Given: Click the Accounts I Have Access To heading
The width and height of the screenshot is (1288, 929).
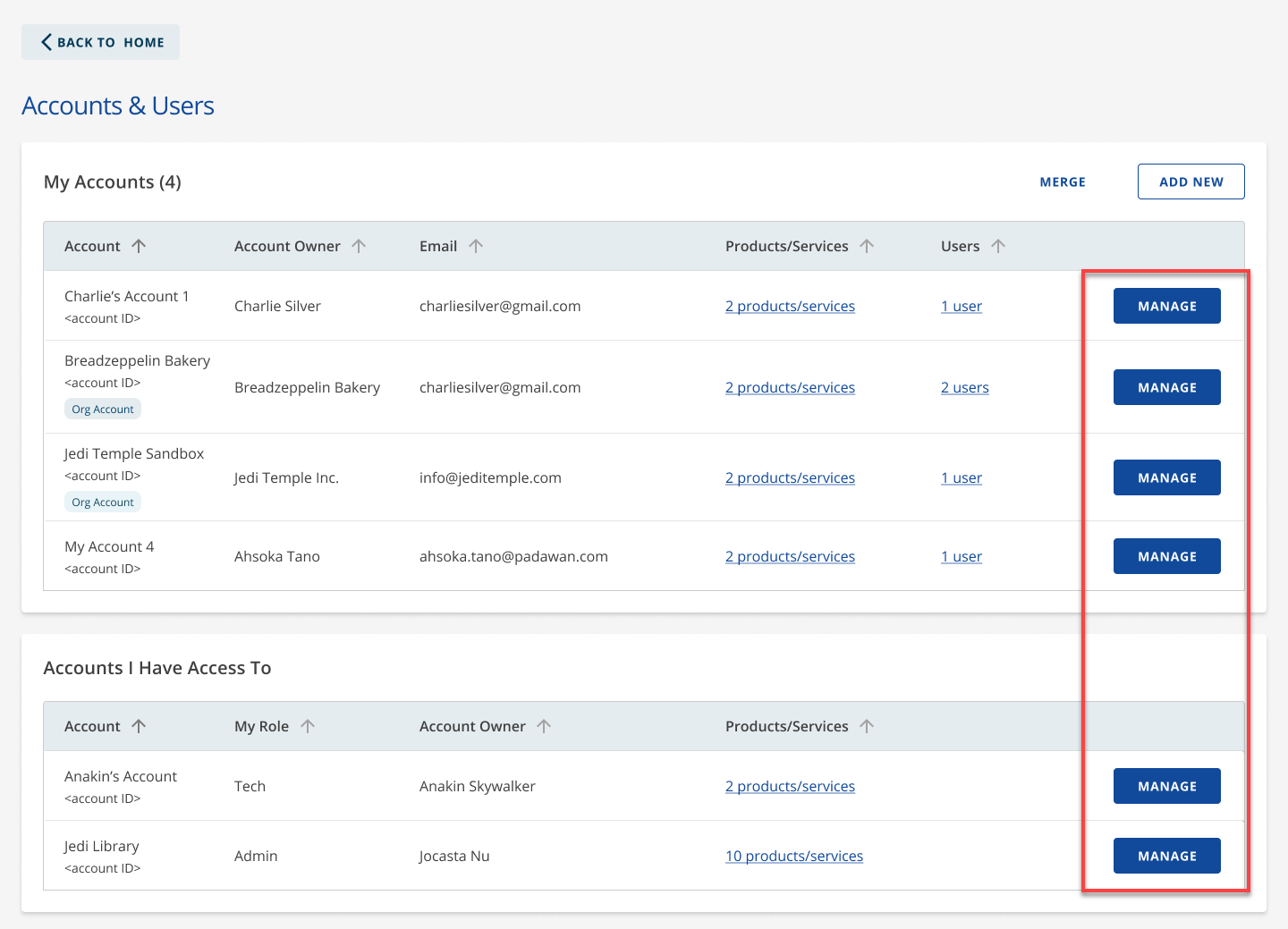Looking at the screenshot, I should (157, 668).
